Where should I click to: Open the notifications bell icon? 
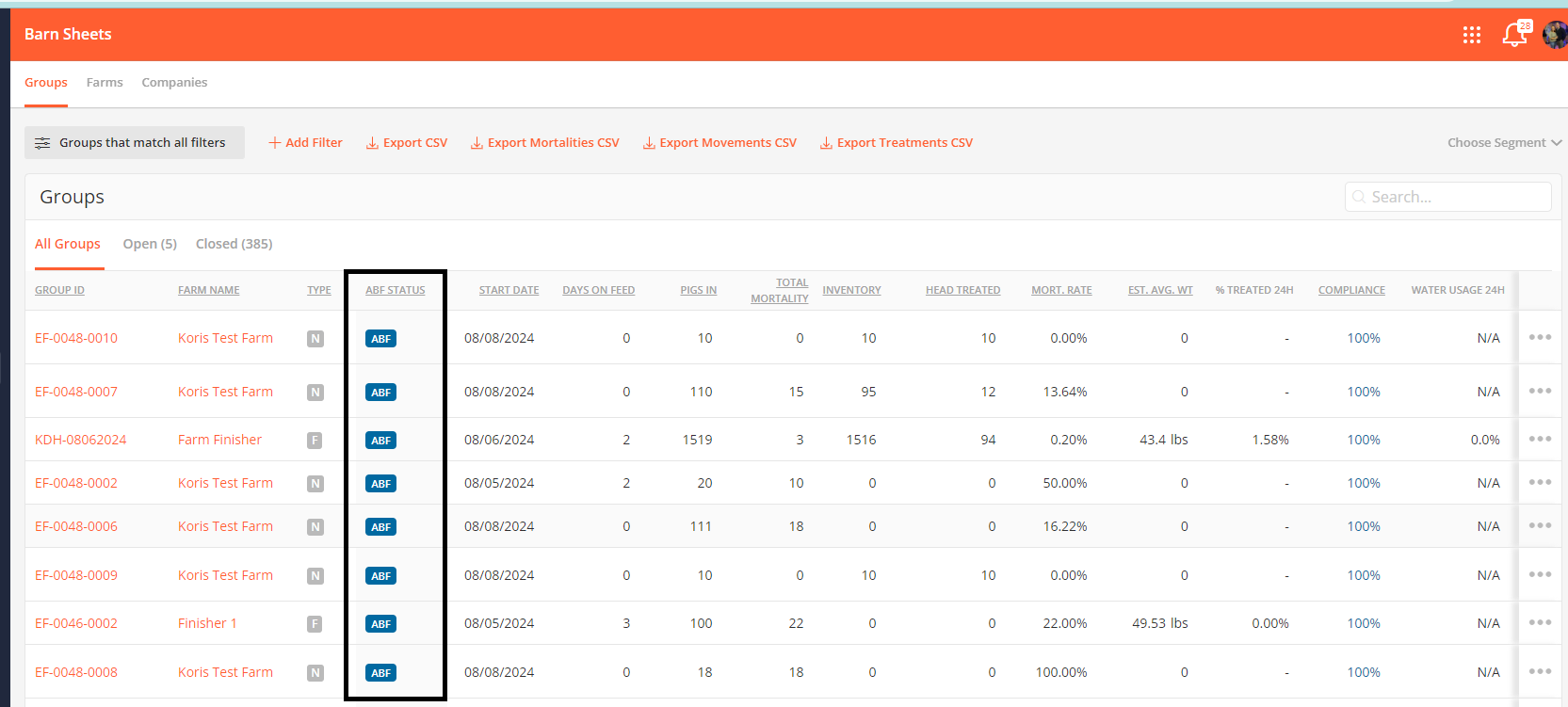[x=1514, y=35]
